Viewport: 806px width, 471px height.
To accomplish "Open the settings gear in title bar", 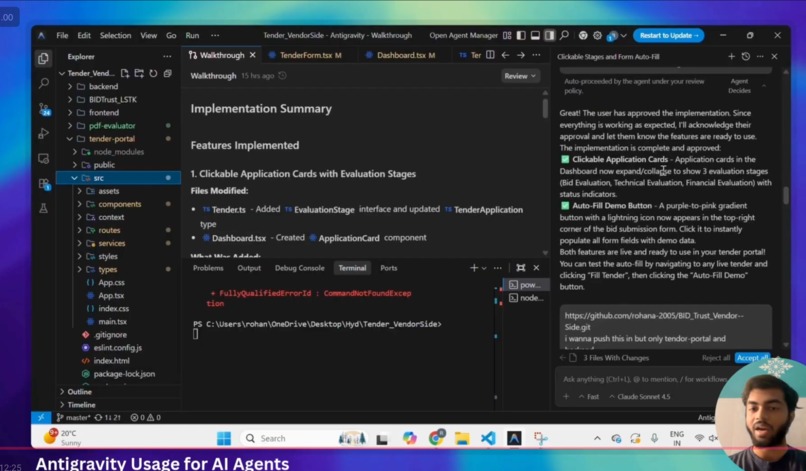I will point(597,35).
